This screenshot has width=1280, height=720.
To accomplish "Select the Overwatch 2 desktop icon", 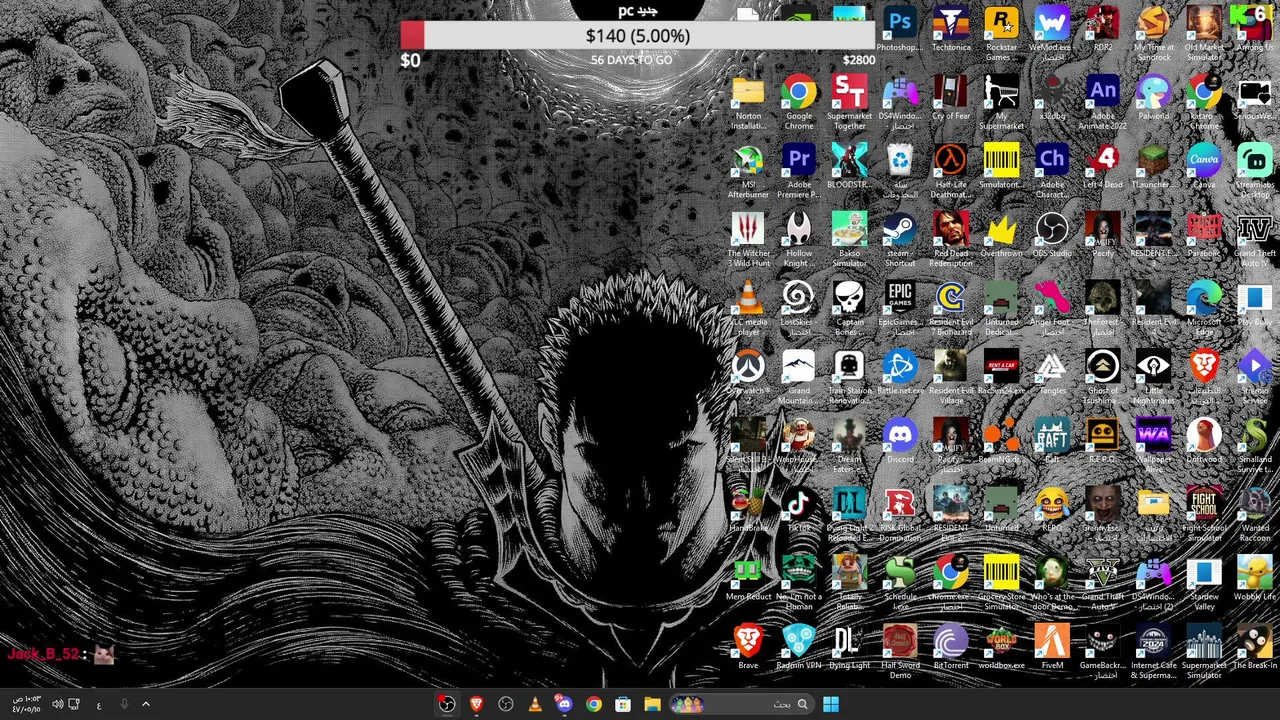I will pos(748,374).
